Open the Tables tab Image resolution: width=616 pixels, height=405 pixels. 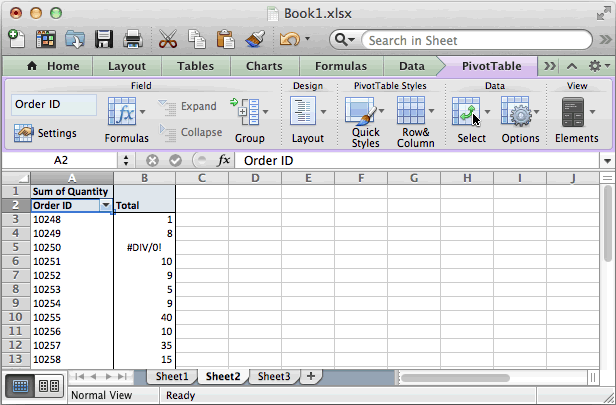click(x=195, y=66)
